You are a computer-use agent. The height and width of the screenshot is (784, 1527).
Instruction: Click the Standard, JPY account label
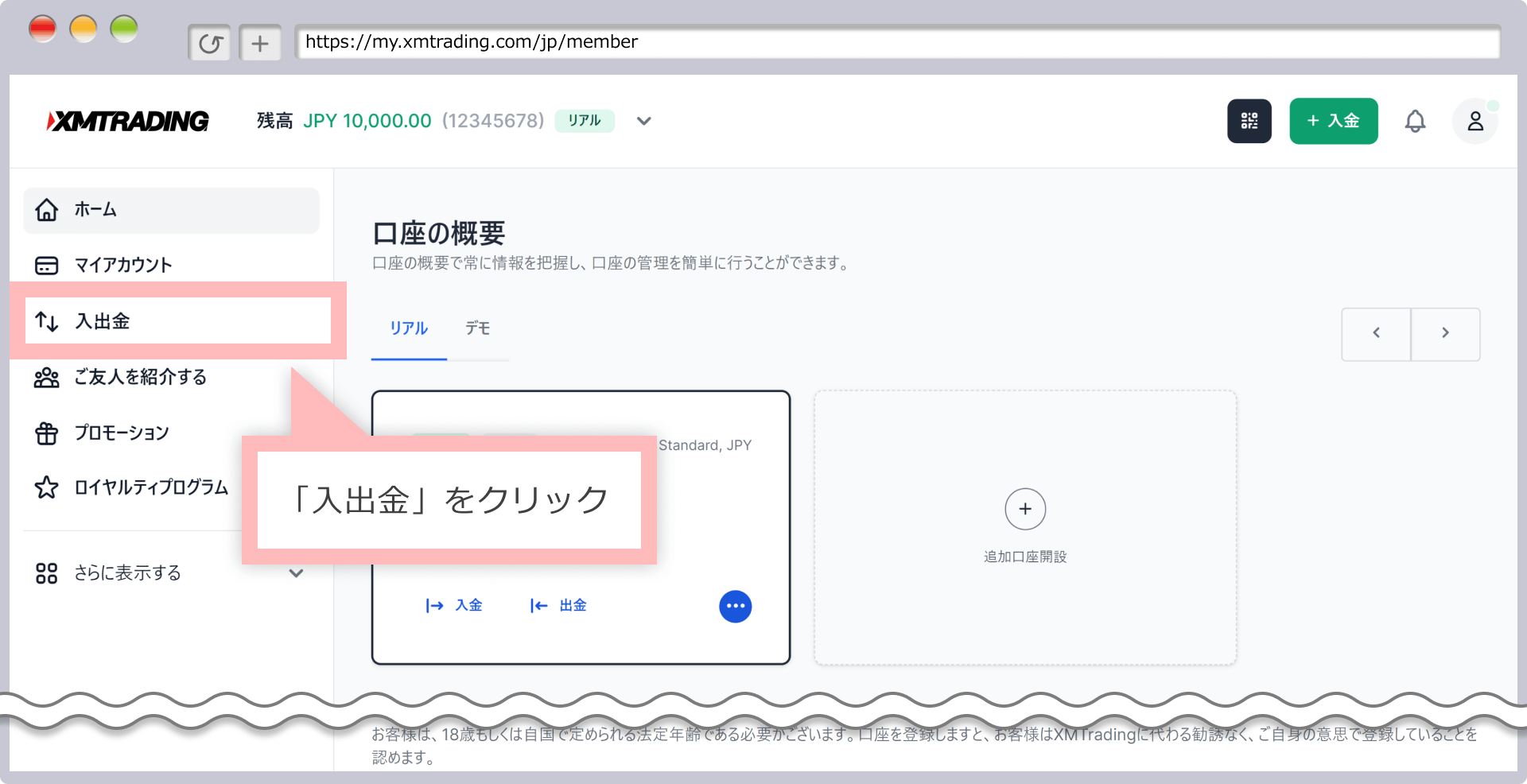(x=705, y=445)
